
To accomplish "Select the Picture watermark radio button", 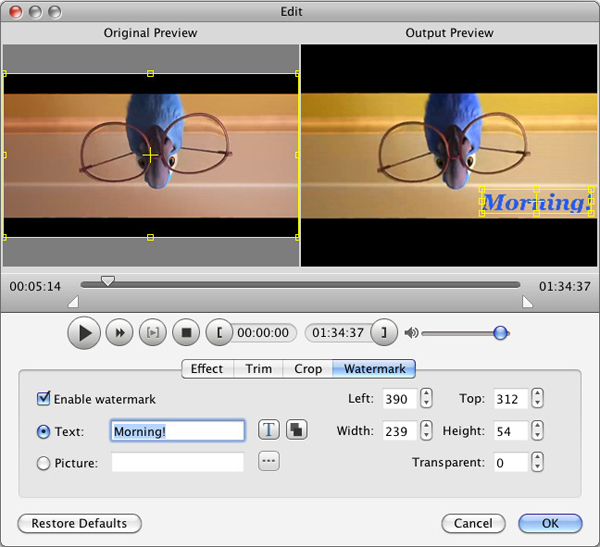I will [43, 463].
